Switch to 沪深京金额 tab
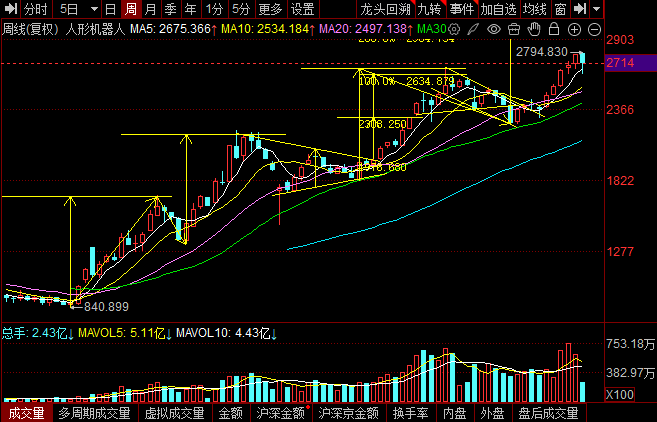Screen dimensions: 657x422 [x=348, y=413]
